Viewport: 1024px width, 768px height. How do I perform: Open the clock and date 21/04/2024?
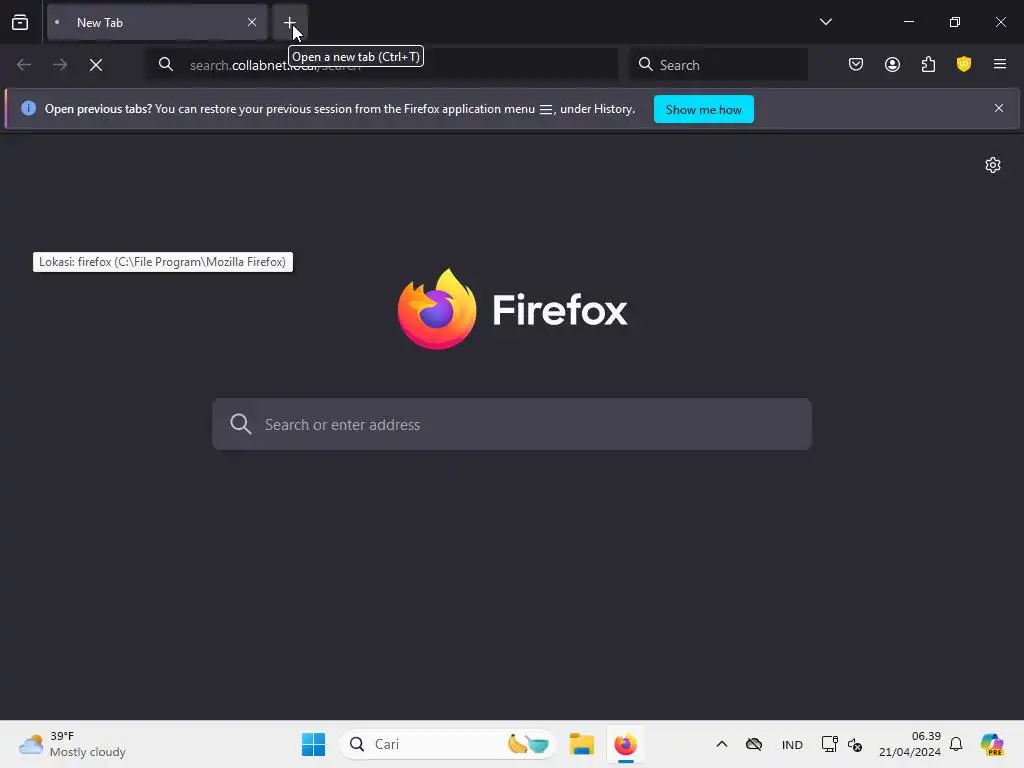pos(910,744)
